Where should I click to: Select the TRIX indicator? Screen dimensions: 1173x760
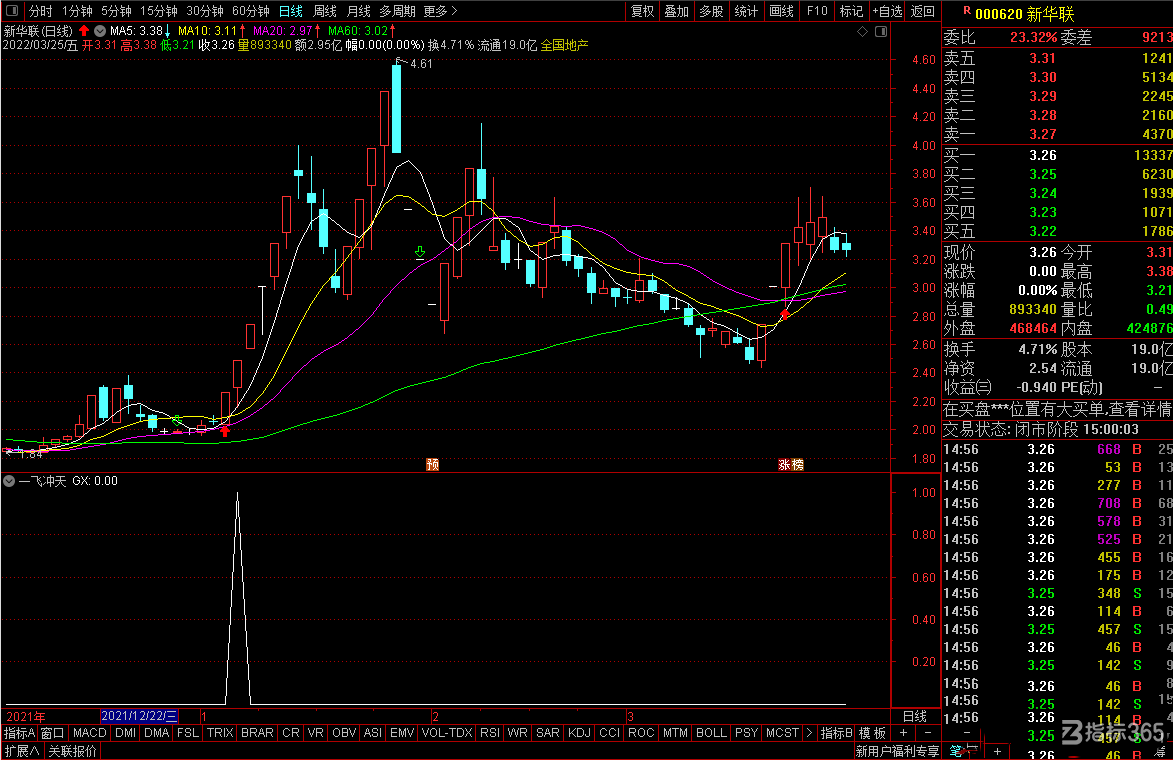tap(220, 733)
